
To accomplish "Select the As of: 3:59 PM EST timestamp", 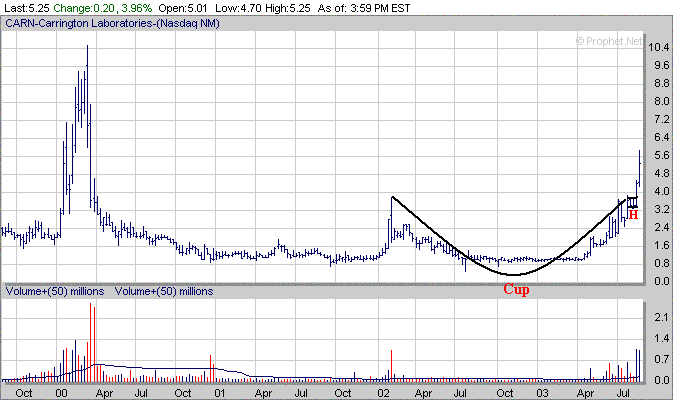I will click(364, 8).
